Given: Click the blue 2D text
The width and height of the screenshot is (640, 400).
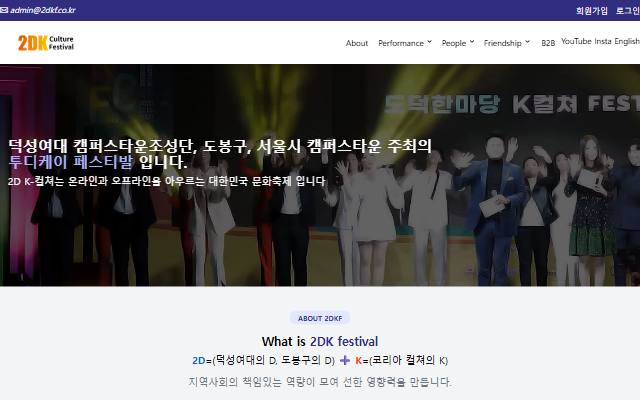Looking at the screenshot, I should 199,361.
